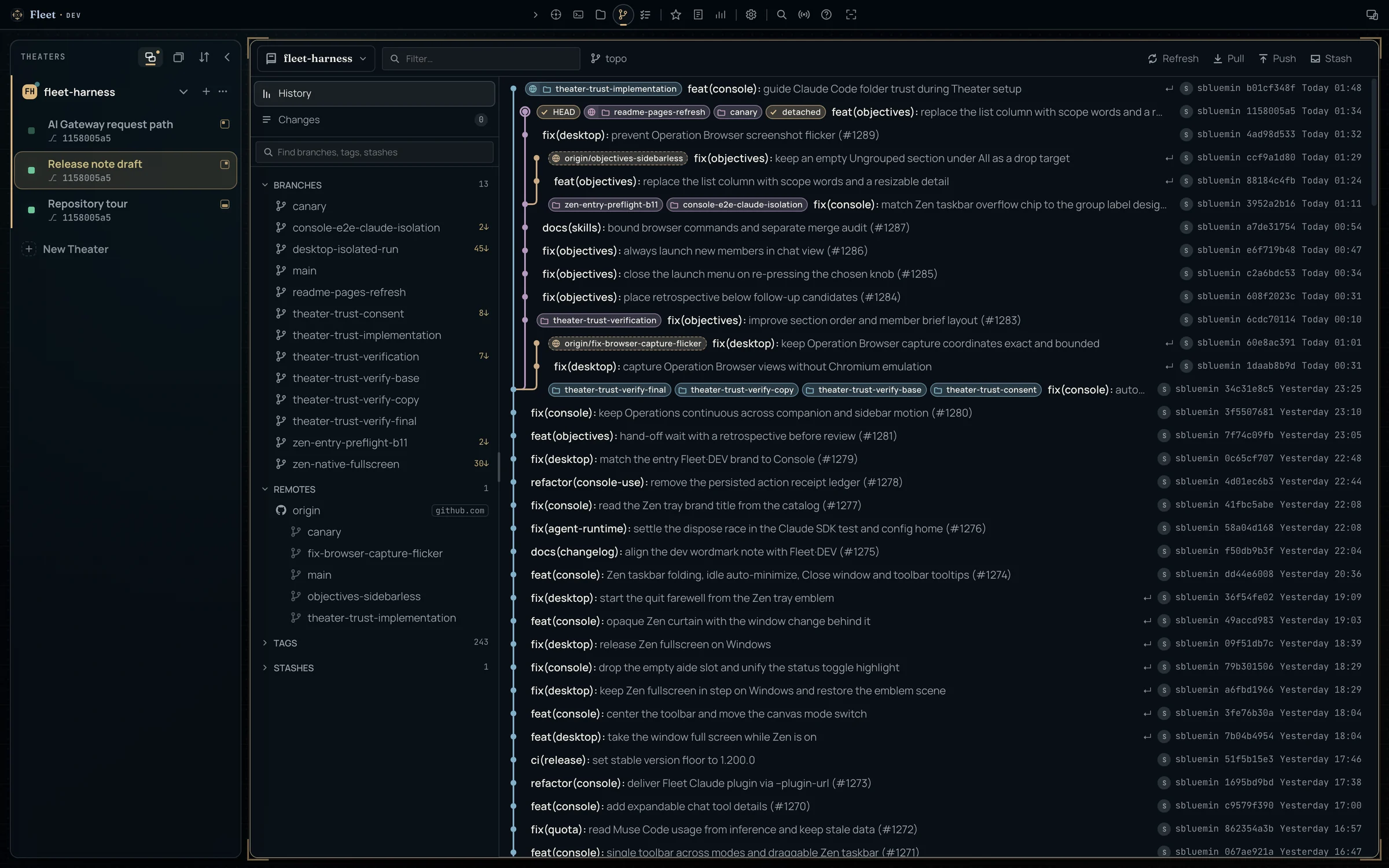
Task: Open the folder files icon in top toolbar
Action: (600, 15)
